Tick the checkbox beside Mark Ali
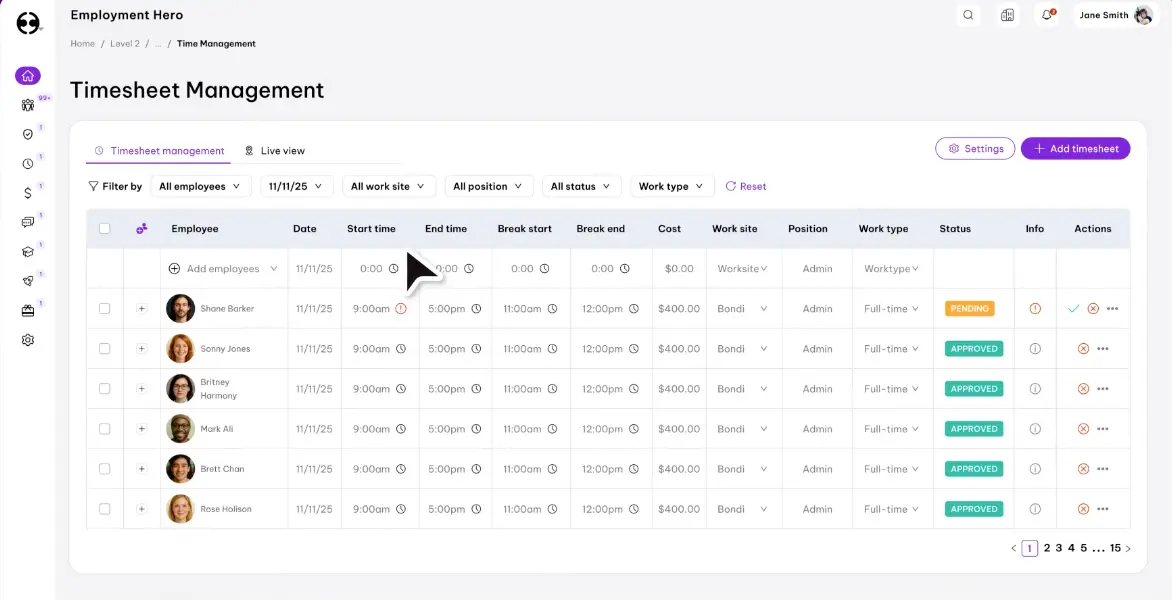The width and height of the screenshot is (1172, 600). pyautogui.click(x=104, y=428)
